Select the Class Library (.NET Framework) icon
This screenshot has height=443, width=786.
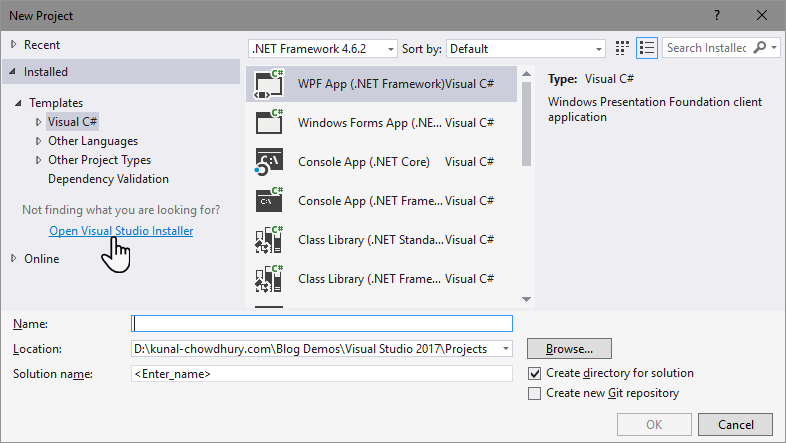click(x=269, y=279)
